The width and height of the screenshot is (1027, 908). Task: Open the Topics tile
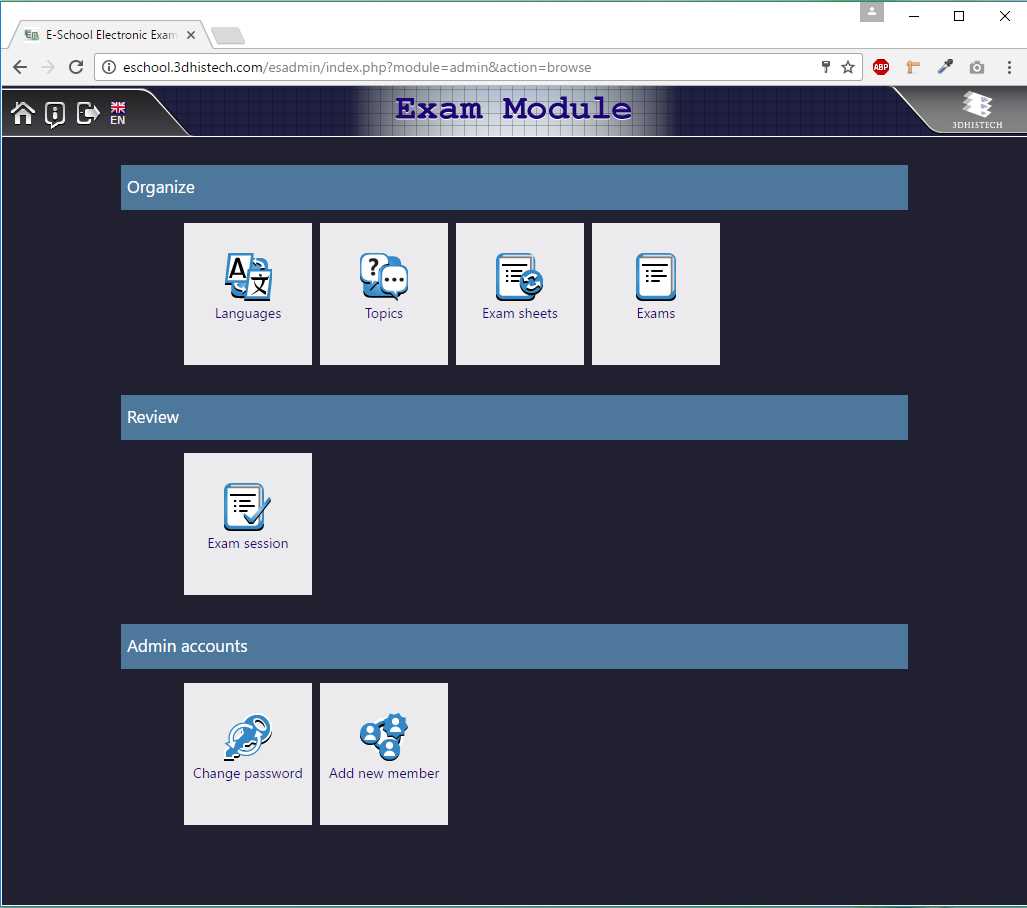[x=384, y=293]
